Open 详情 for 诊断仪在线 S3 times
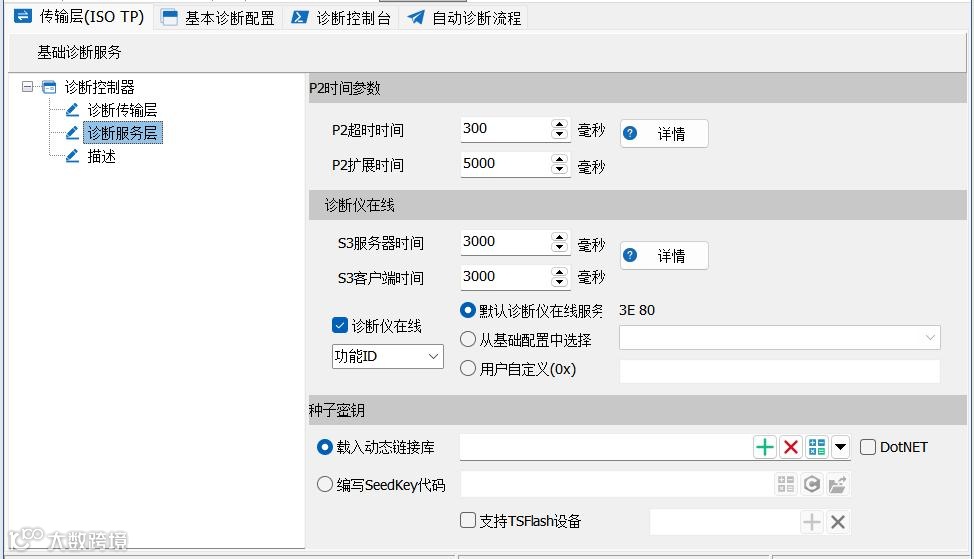This screenshot has height=559, width=974. pos(663,255)
